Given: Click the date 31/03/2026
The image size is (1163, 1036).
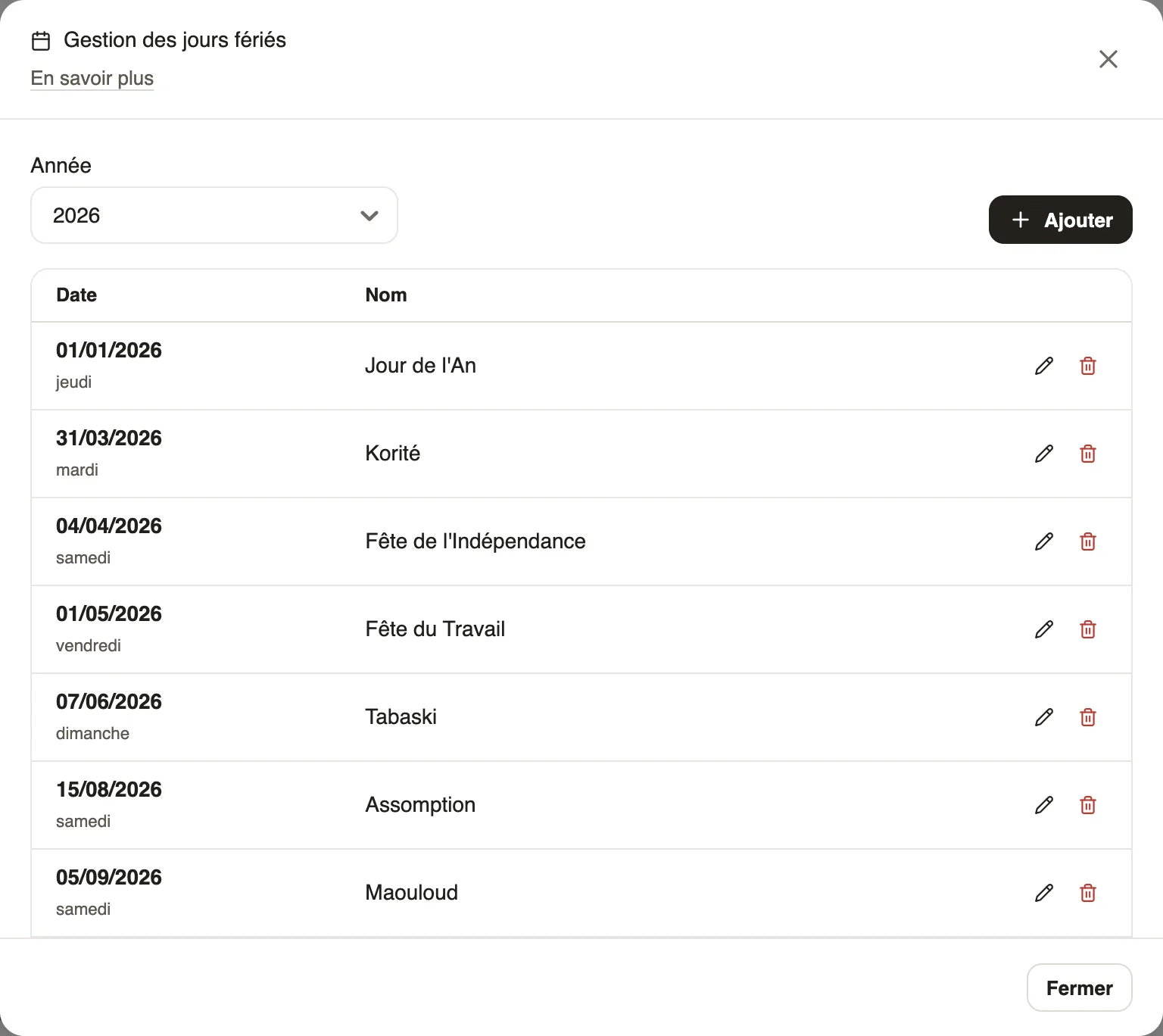Looking at the screenshot, I should [x=109, y=438].
